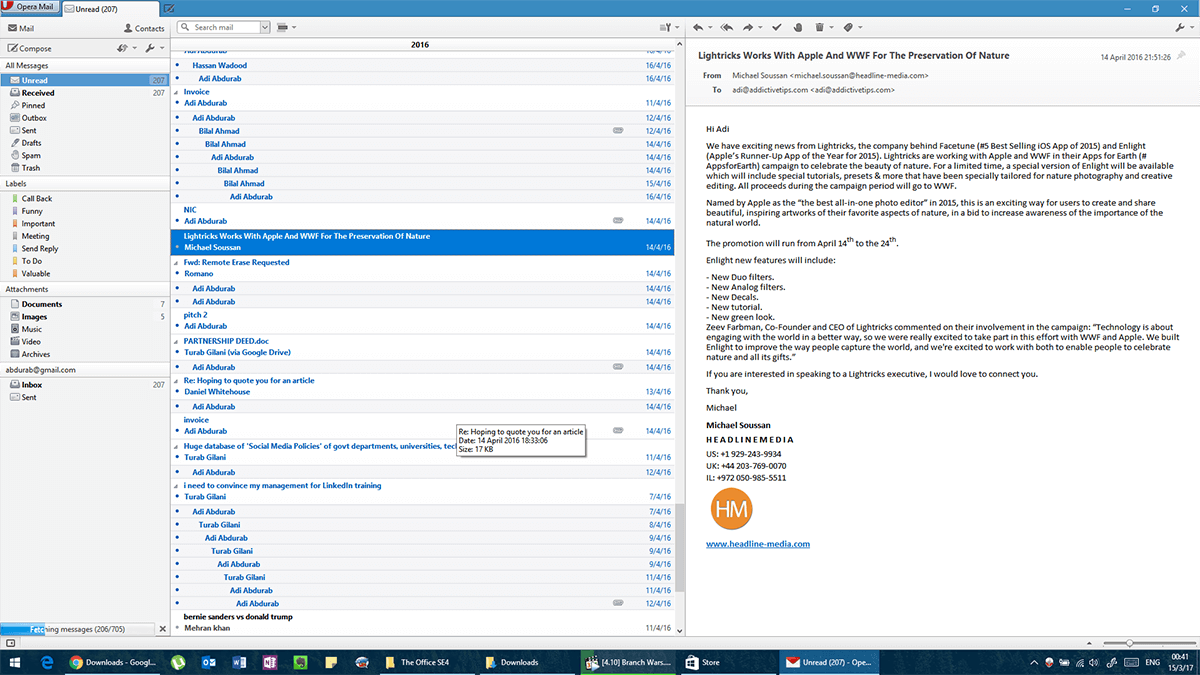Screen dimensions: 1200x675
Task: Collapse the 'Fwd: Remote Erase Requested' thread
Action: tap(177, 263)
